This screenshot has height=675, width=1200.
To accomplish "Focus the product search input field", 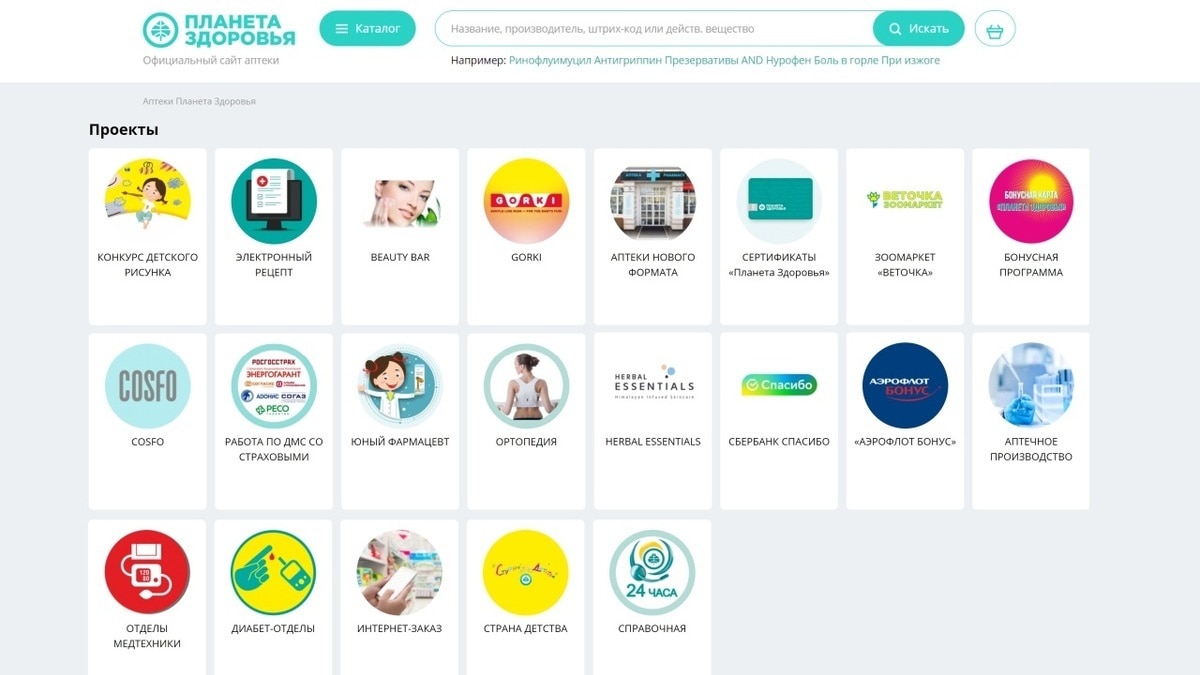I will [654, 28].
